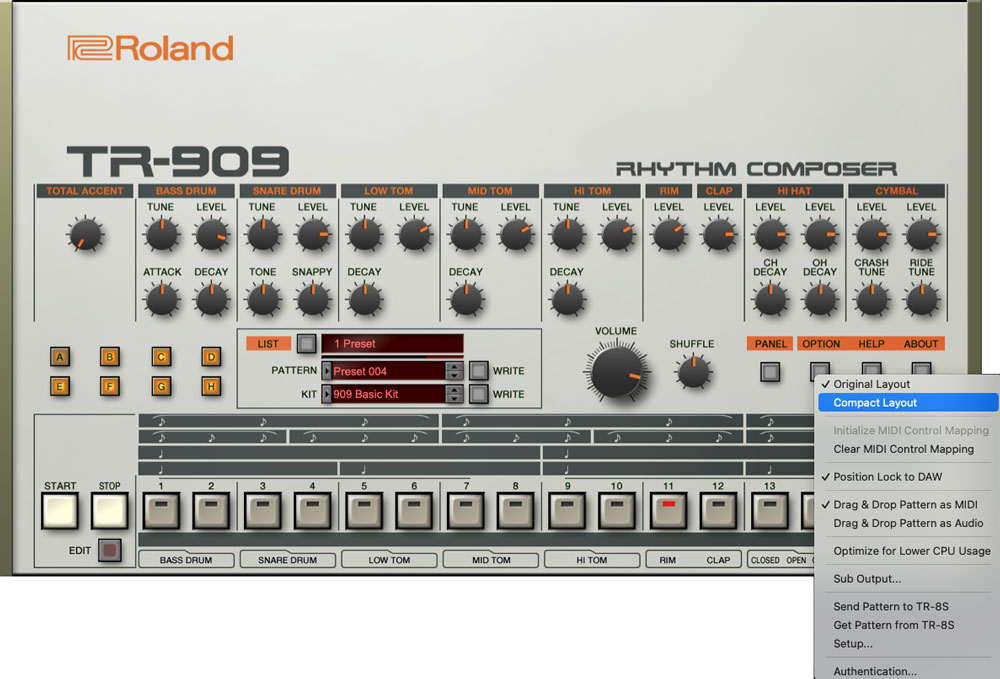
Task: Toggle step 5 button
Action: point(364,511)
